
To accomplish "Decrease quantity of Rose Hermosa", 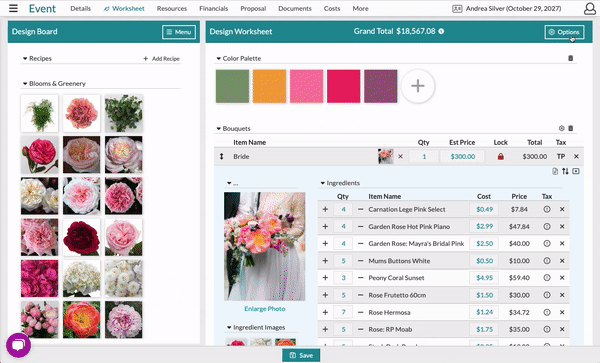I will [x=360, y=312].
